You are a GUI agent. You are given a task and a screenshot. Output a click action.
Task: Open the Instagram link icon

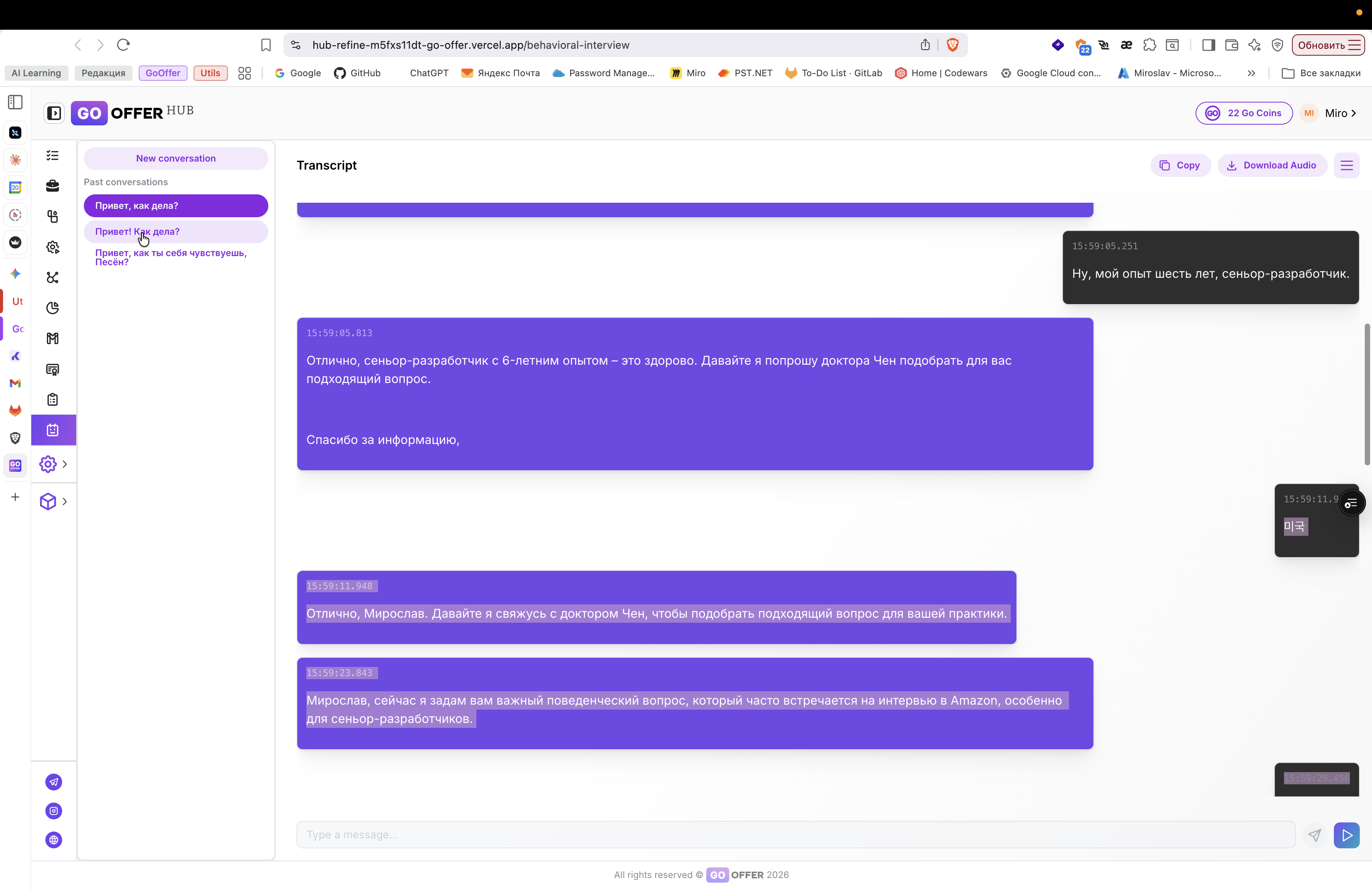point(54,811)
